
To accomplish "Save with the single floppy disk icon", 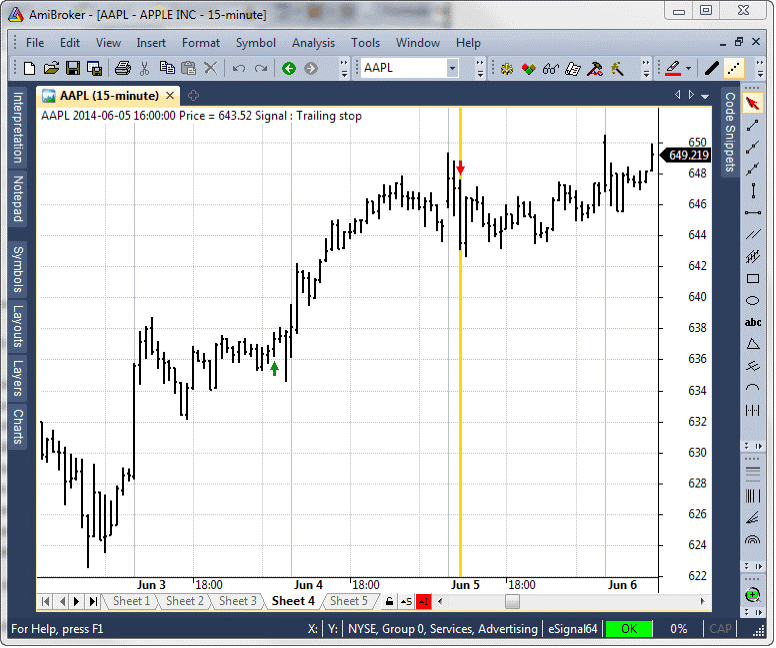I will 73,68.
